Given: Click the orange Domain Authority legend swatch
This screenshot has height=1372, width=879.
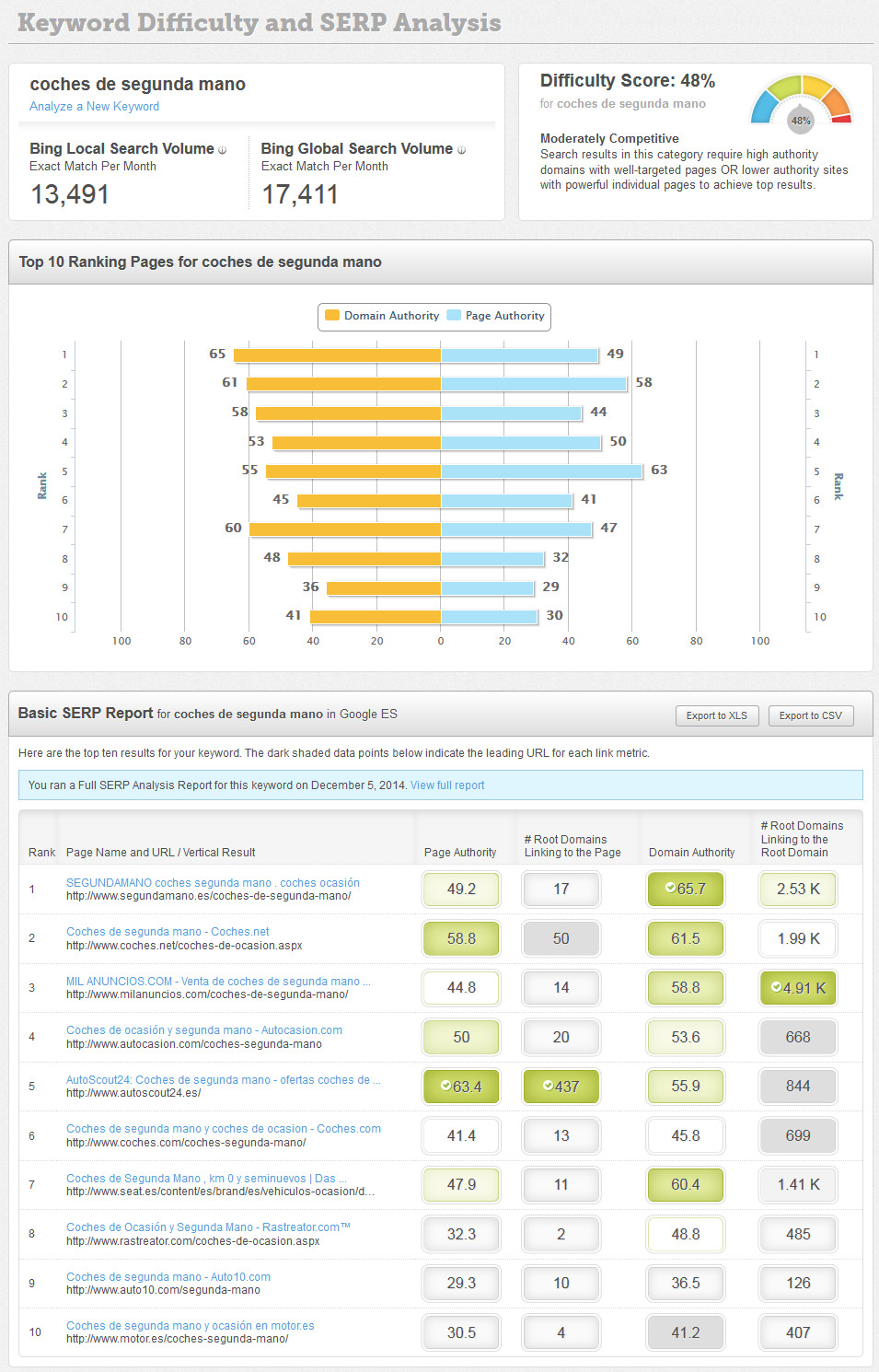Looking at the screenshot, I should [x=332, y=316].
